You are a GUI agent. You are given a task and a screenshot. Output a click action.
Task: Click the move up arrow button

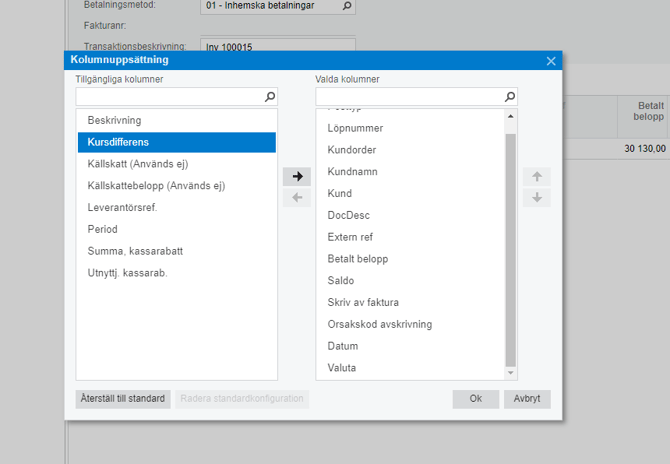(x=537, y=176)
